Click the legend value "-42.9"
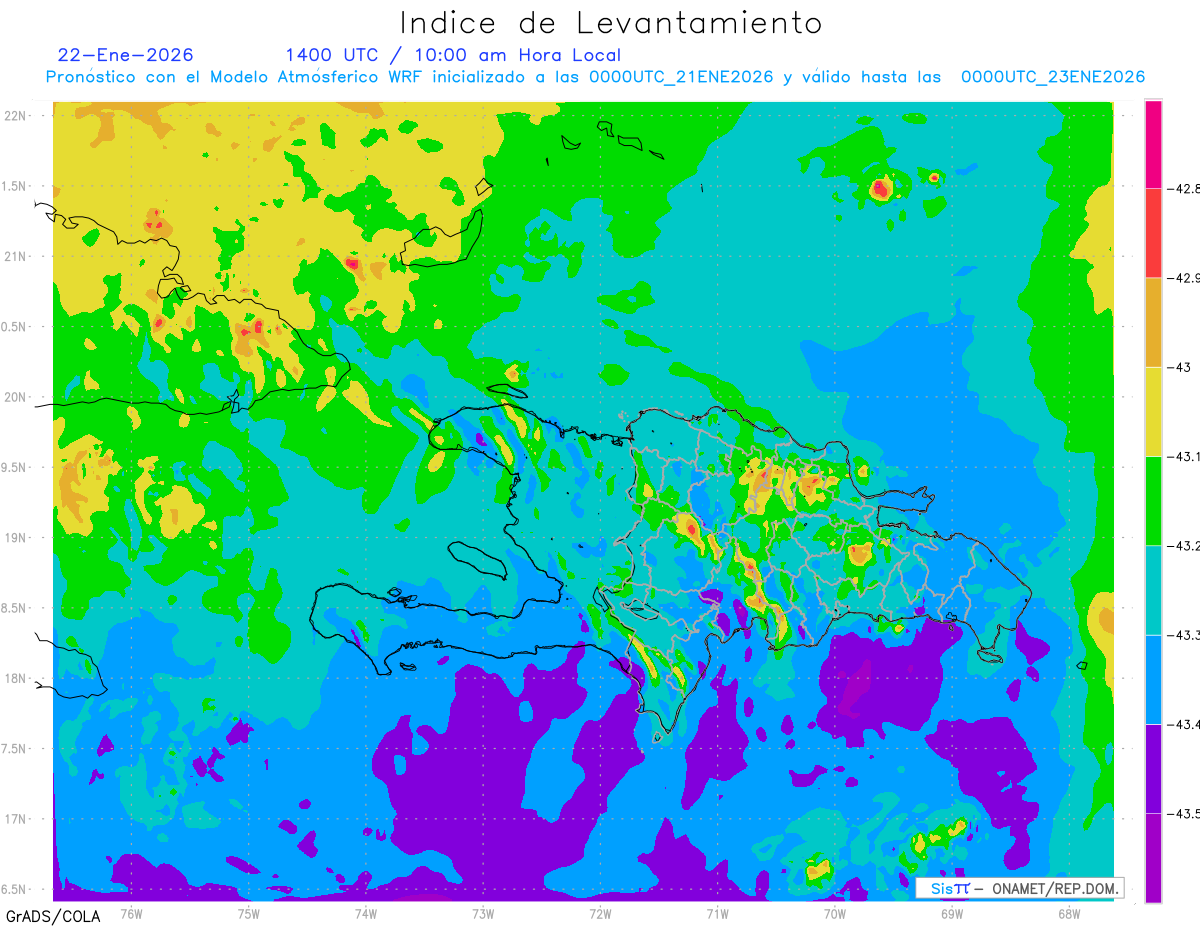This screenshot has width=1200, height=927. click(1185, 278)
